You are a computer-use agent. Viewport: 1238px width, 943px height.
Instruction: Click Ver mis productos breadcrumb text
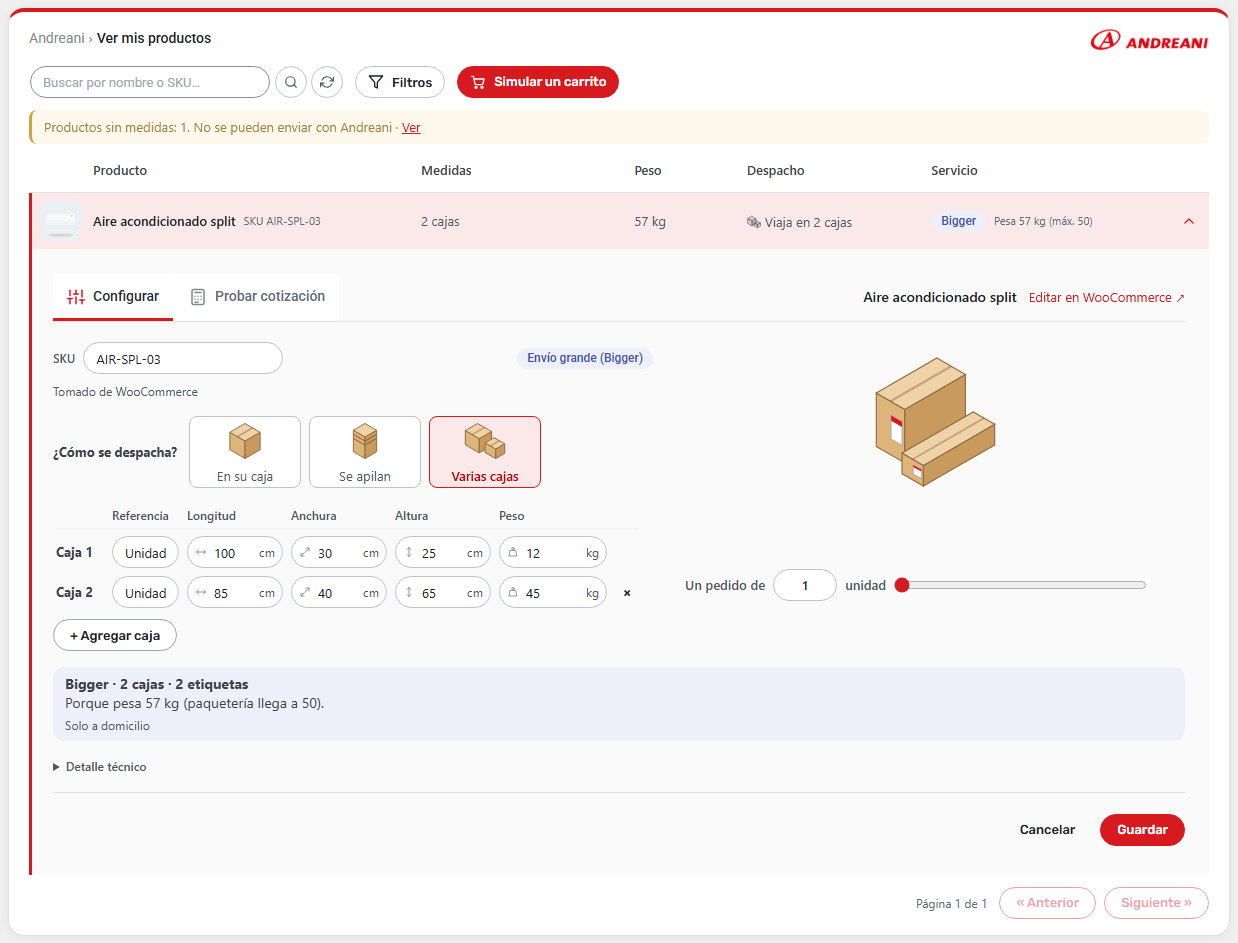(154, 38)
